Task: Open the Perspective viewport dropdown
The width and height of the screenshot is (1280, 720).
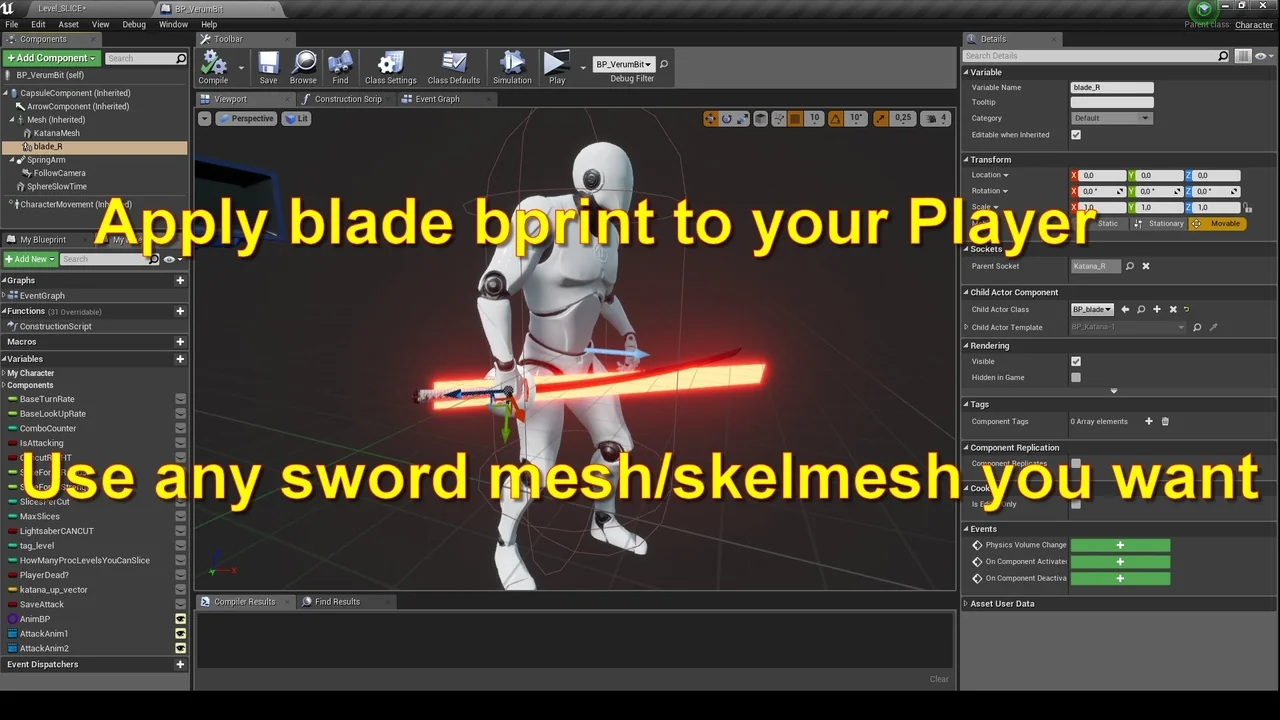Action: [246, 118]
